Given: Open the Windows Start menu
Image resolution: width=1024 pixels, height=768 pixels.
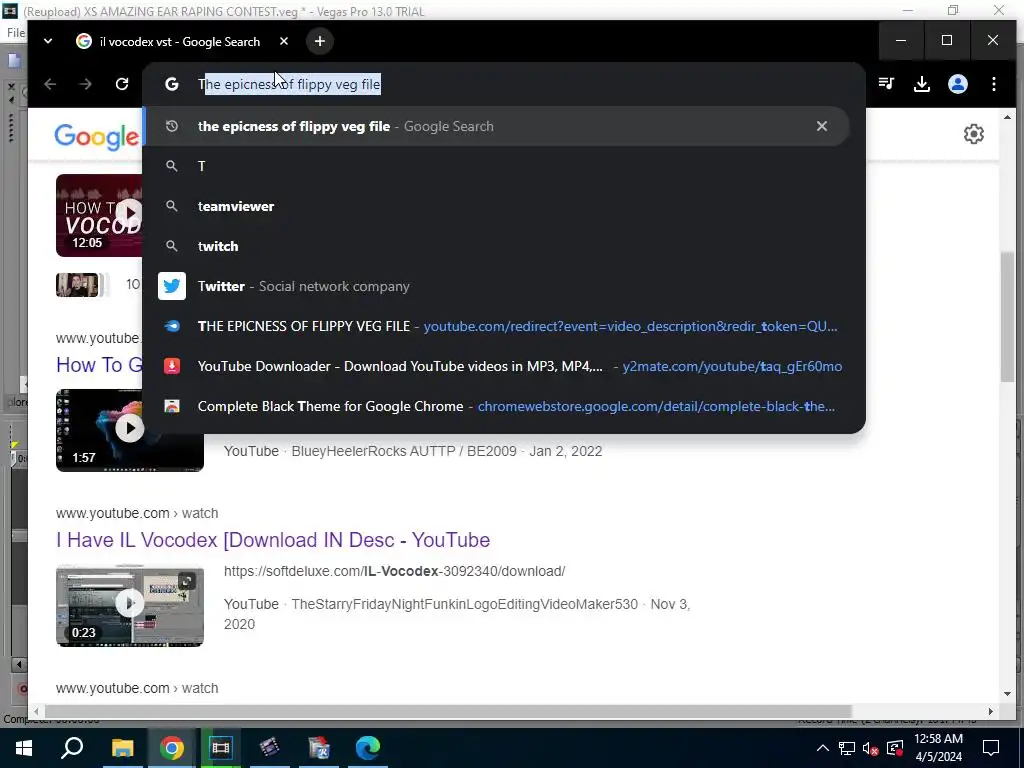Looking at the screenshot, I should click(x=24, y=748).
